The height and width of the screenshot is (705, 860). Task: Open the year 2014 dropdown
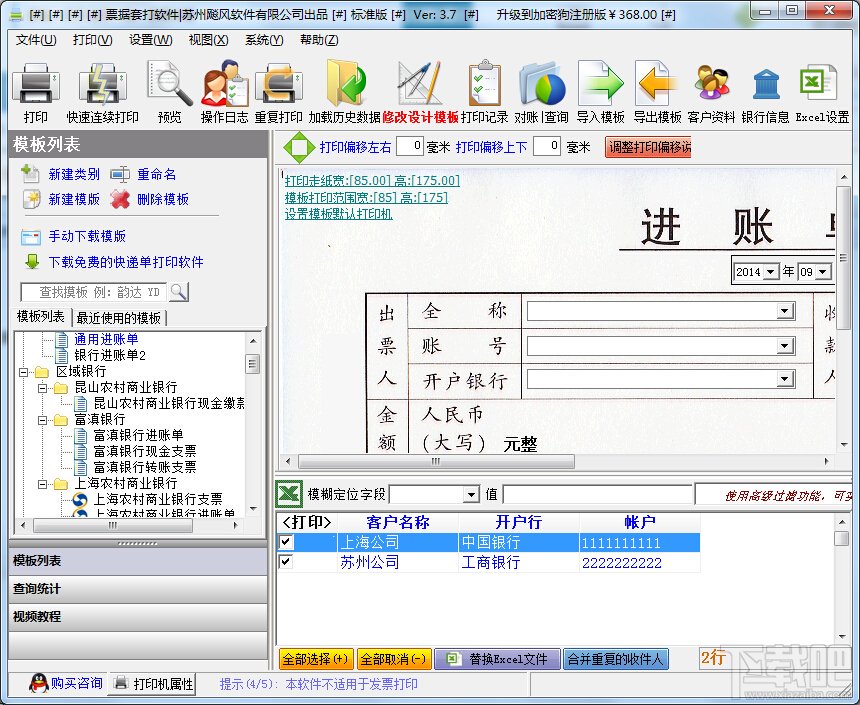[771, 272]
